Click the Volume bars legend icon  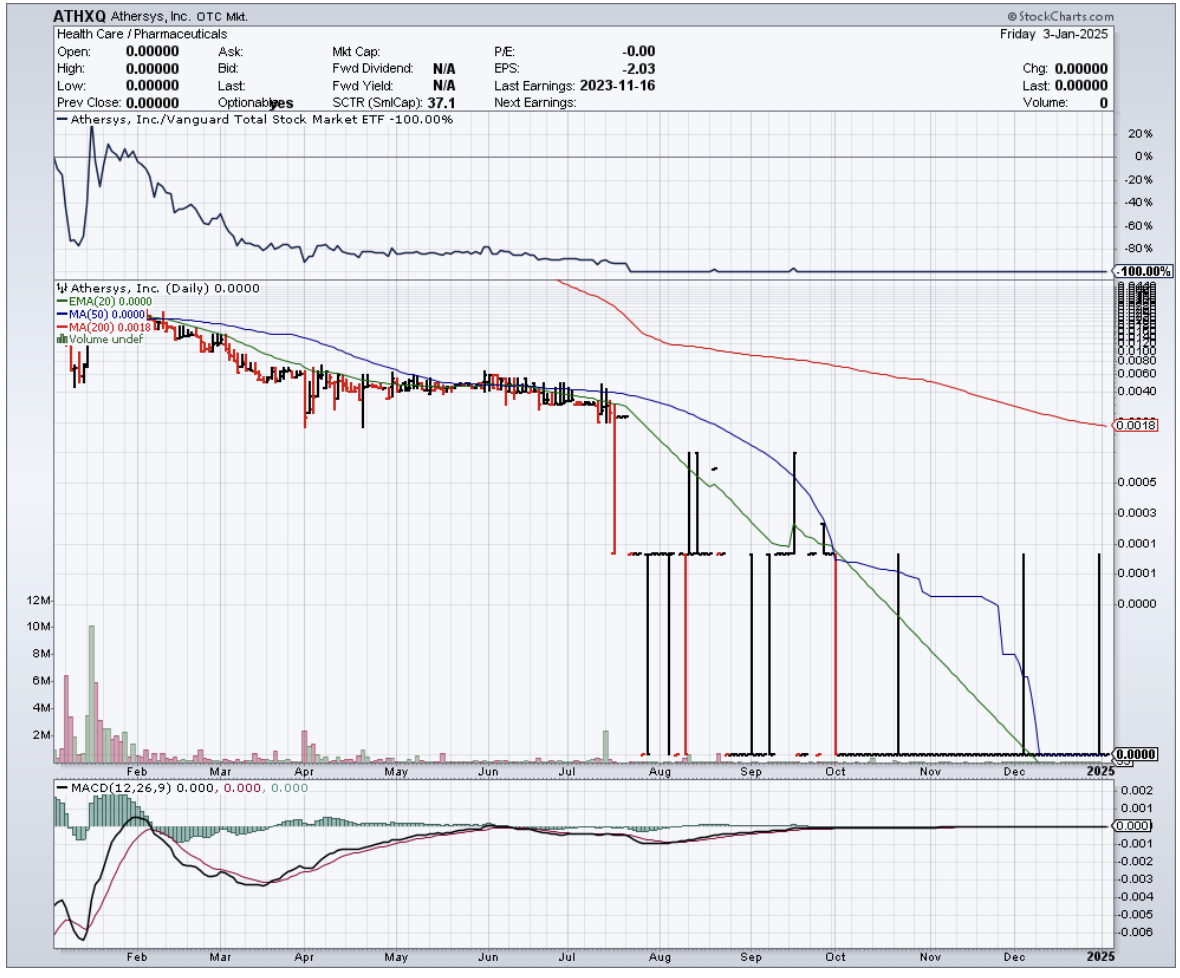pyautogui.click(x=63, y=340)
